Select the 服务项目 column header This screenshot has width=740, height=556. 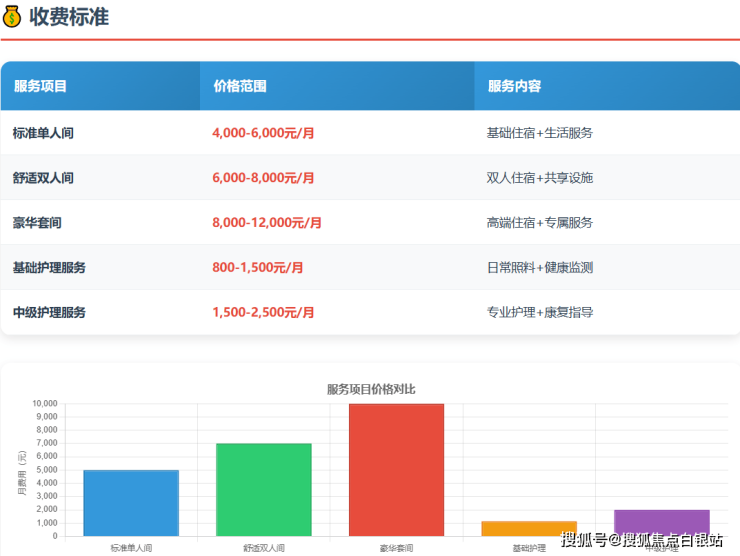41,86
